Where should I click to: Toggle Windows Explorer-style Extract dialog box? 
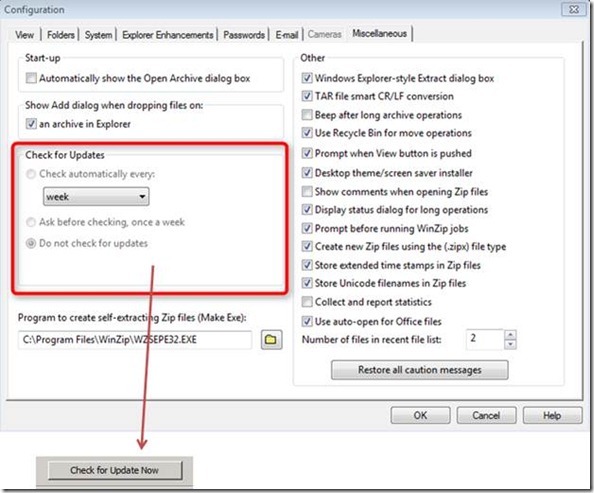(x=307, y=78)
